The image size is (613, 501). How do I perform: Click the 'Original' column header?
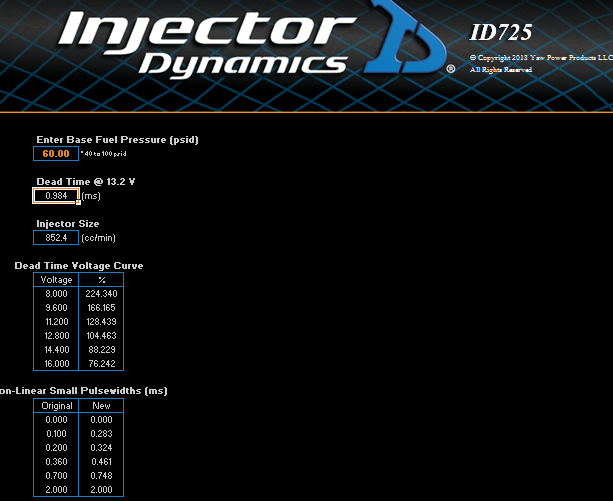click(56, 406)
